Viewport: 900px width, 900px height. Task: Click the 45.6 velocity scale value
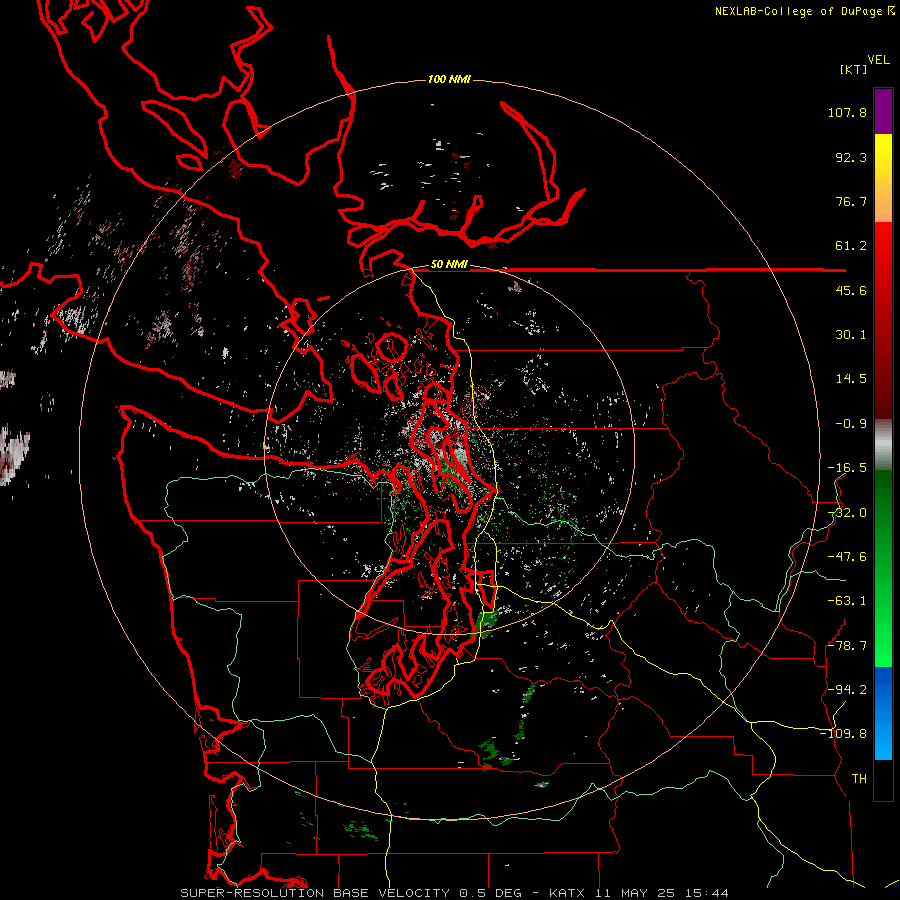click(x=851, y=290)
